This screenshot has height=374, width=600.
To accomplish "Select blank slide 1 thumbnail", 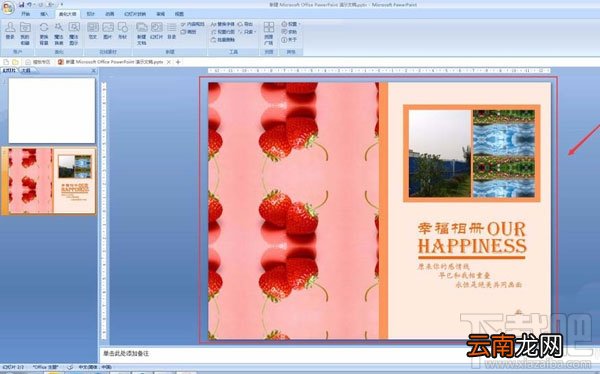I will pos(52,111).
